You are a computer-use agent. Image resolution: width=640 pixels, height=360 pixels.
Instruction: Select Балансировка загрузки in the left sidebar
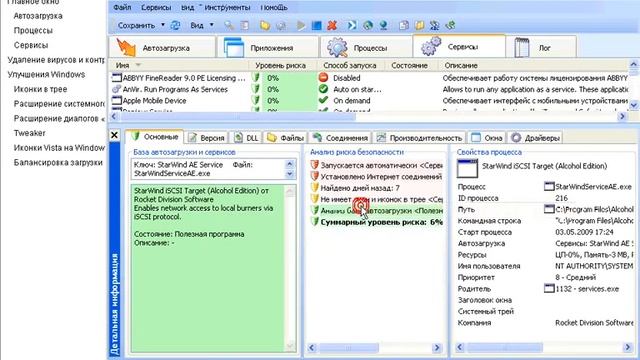[58, 162]
